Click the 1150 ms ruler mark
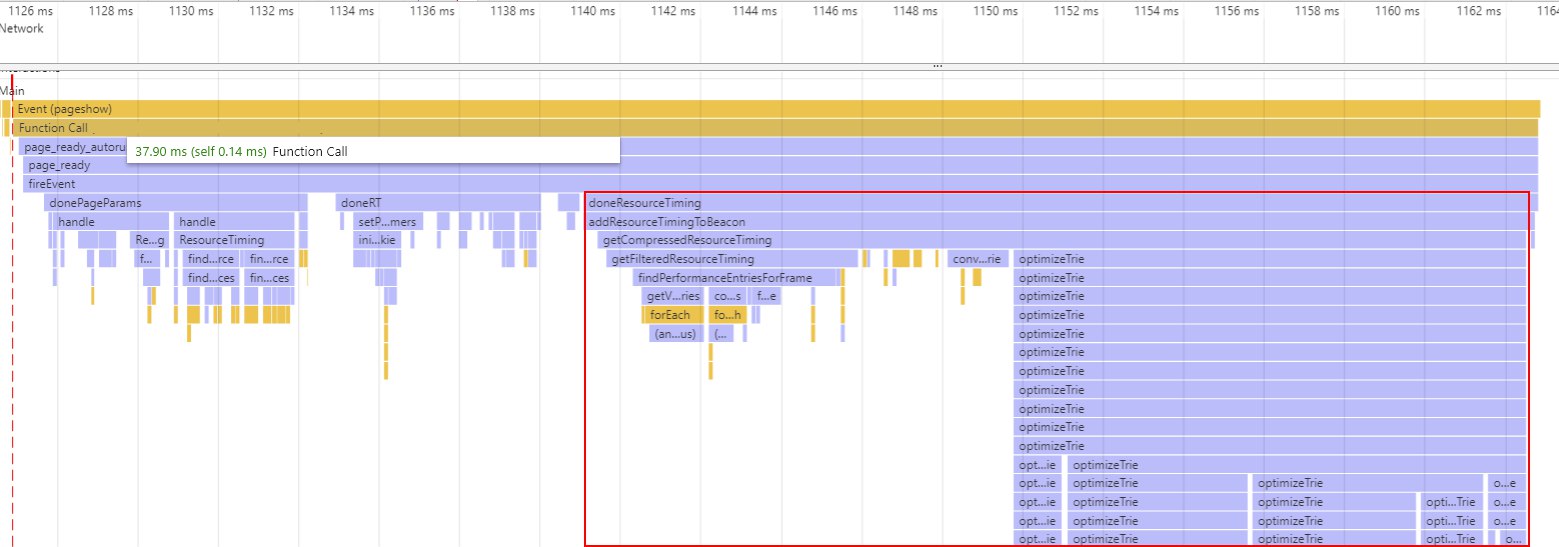The image size is (1559, 547). coord(995,10)
